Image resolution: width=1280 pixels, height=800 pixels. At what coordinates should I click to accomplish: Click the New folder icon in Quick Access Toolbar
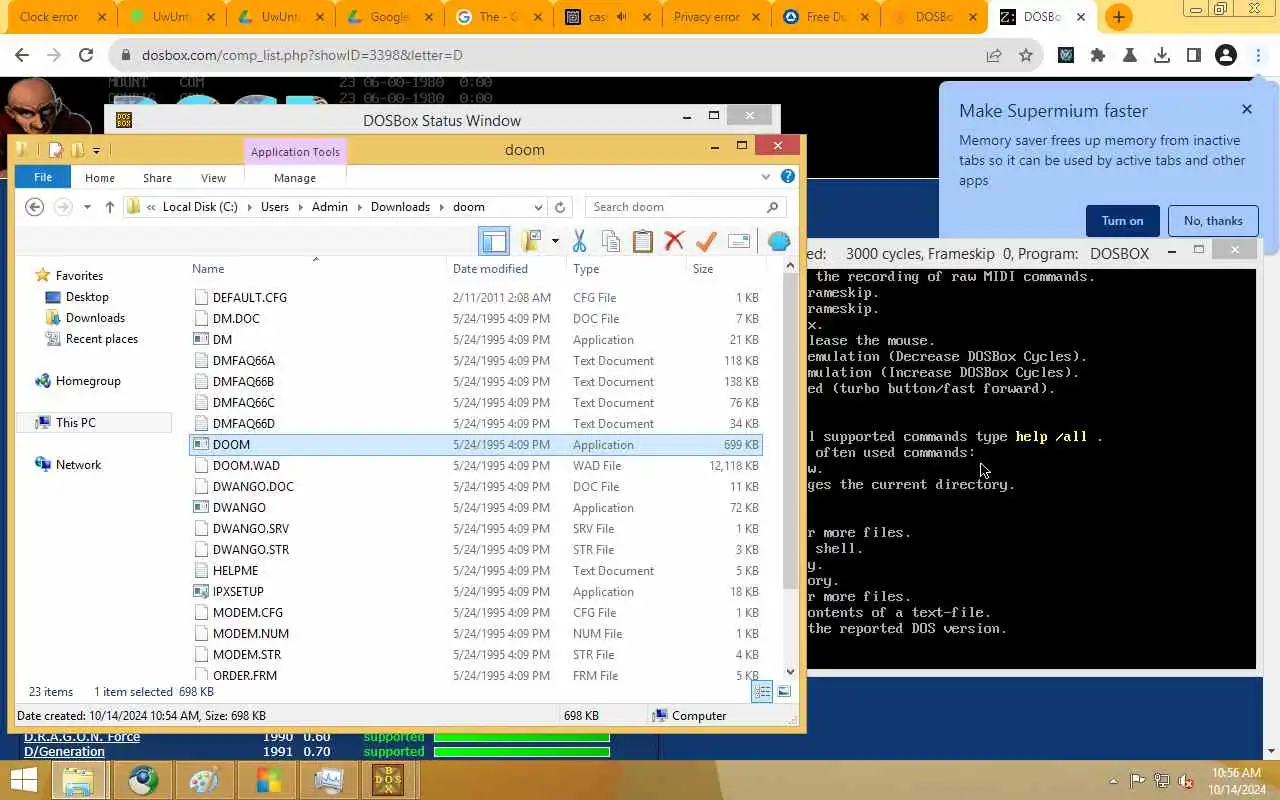click(x=77, y=150)
